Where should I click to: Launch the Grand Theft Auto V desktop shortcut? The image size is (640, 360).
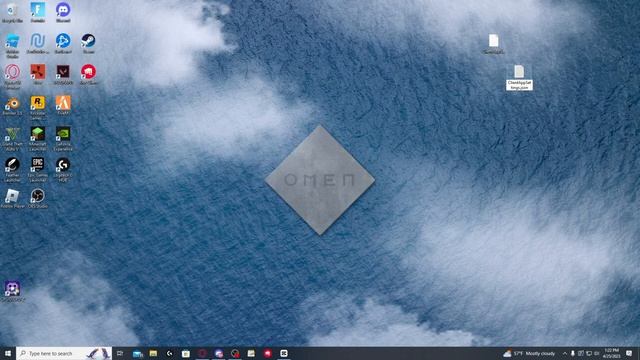pos(12,139)
